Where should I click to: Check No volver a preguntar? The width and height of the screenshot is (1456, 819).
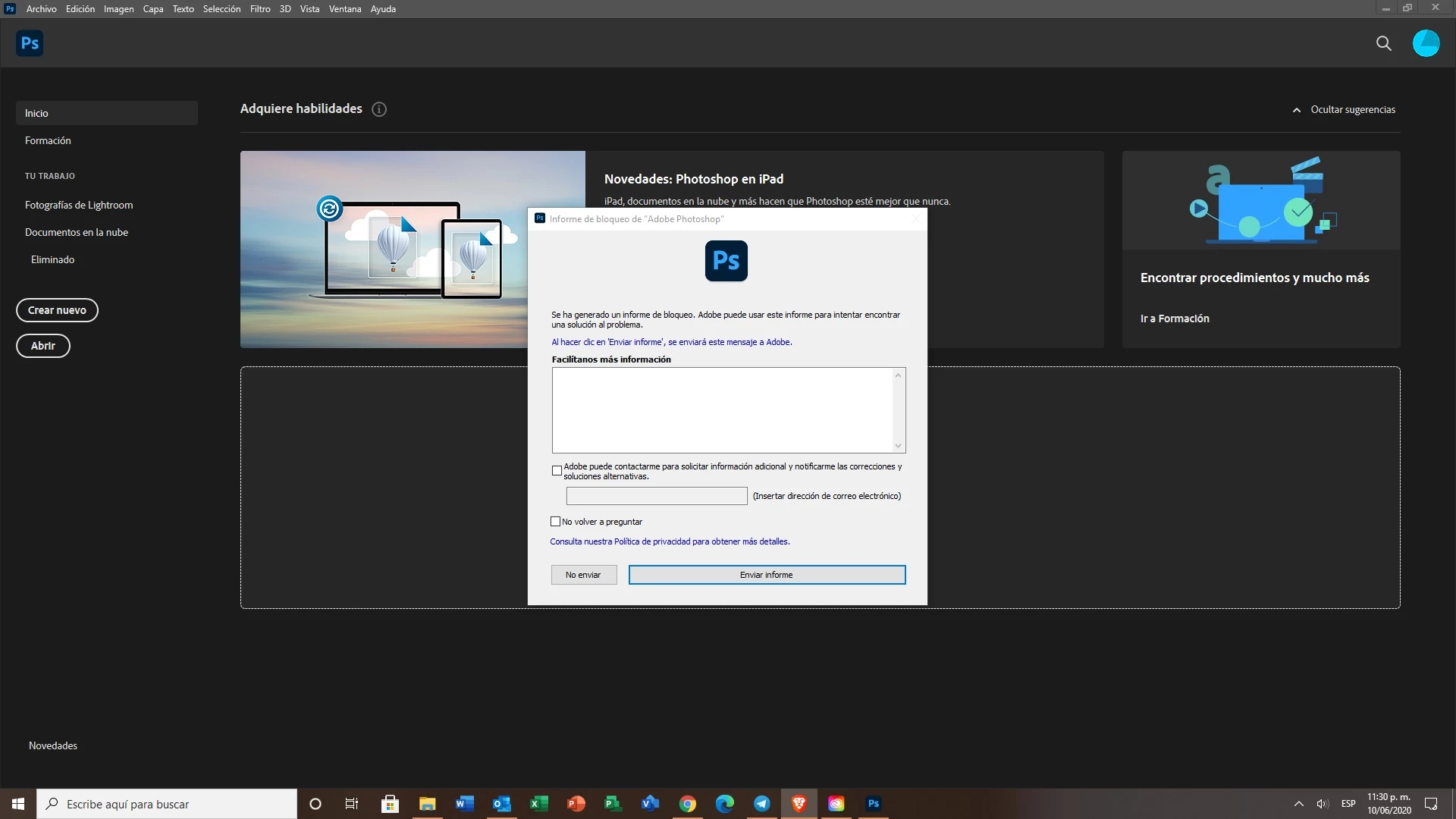[555, 522]
